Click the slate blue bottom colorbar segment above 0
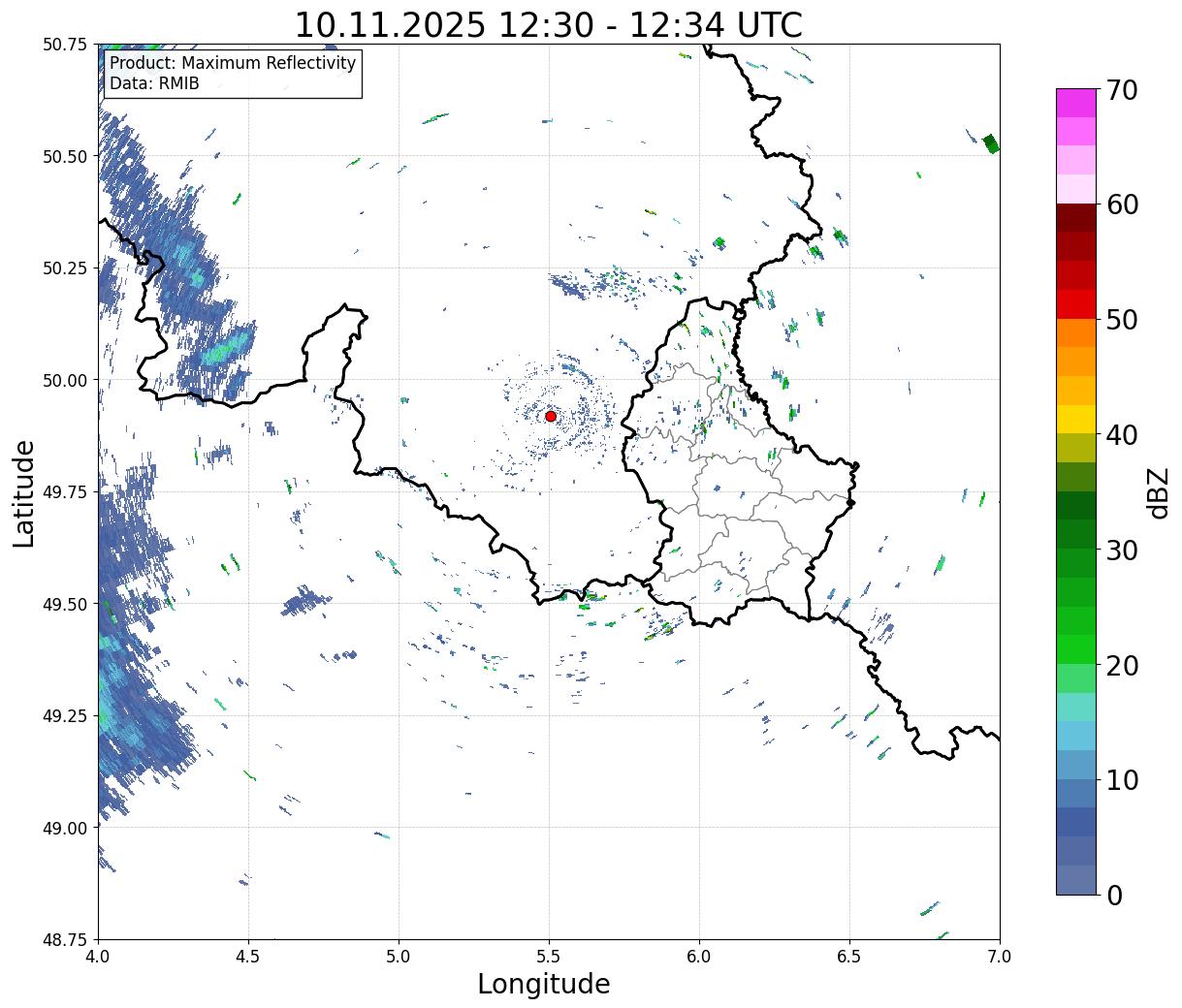This screenshot has height=1008, width=1182. (x=1076, y=880)
